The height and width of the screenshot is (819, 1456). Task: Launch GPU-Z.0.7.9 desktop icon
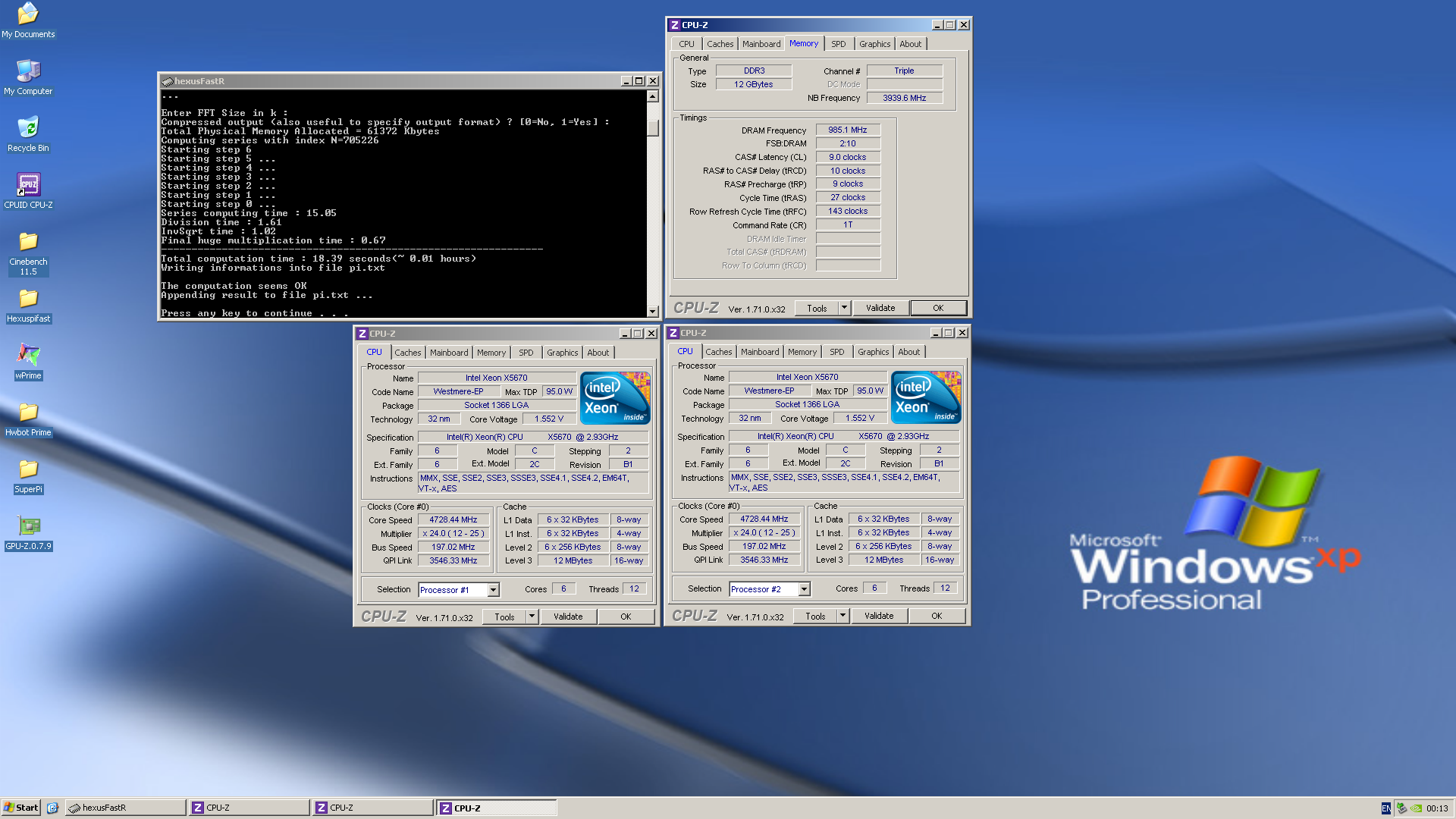click(x=28, y=533)
